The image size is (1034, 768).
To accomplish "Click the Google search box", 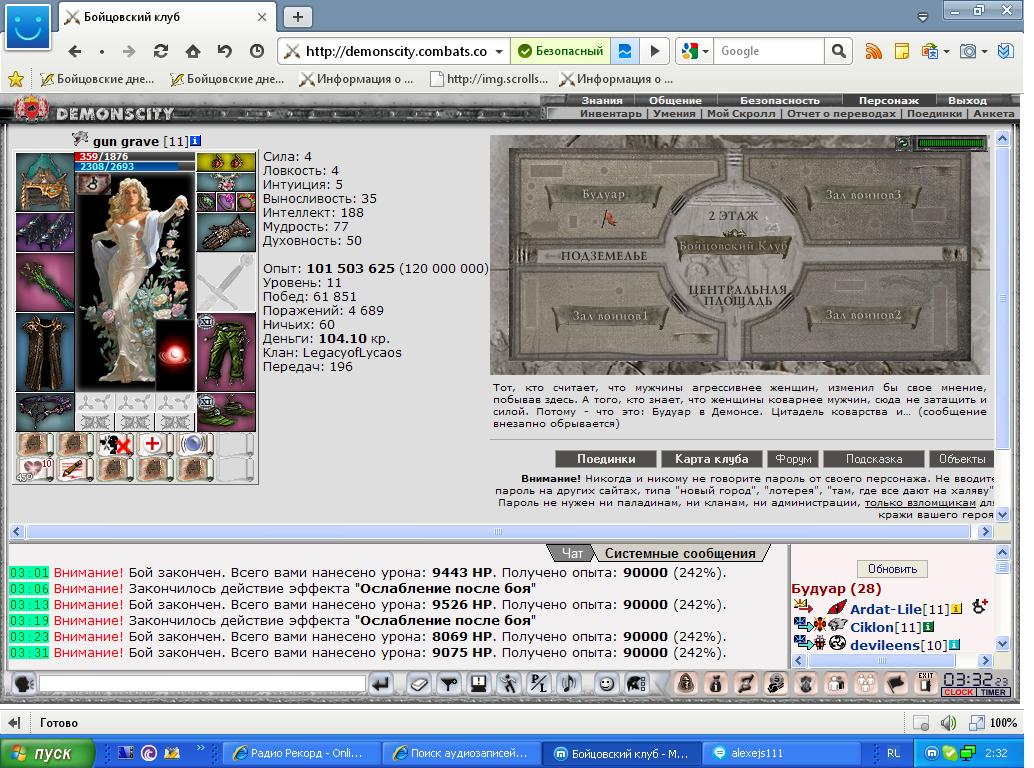I will coord(768,51).
